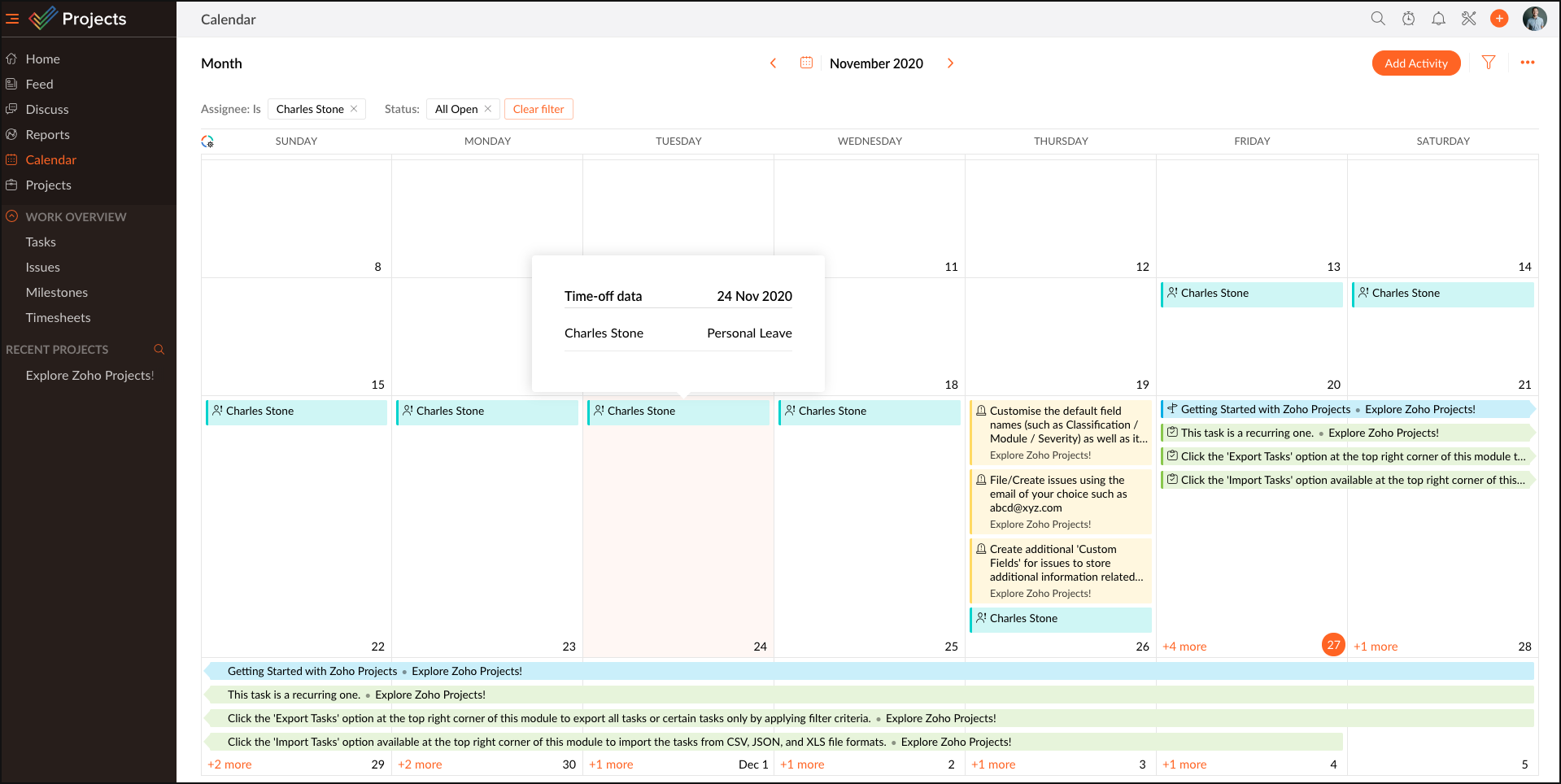The image size is (1561, 784).
Task: Select the highlighted date 27
Action: point(1333,645)
